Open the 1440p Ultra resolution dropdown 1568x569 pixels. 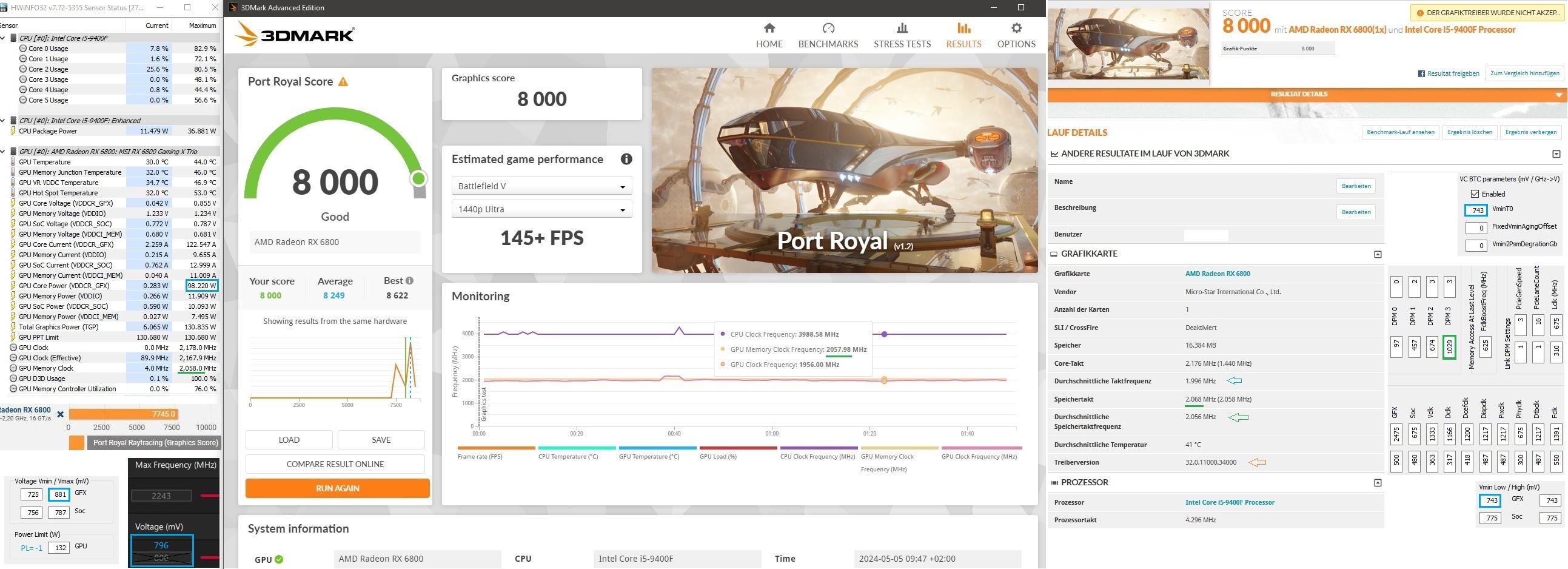click(541, 209)
